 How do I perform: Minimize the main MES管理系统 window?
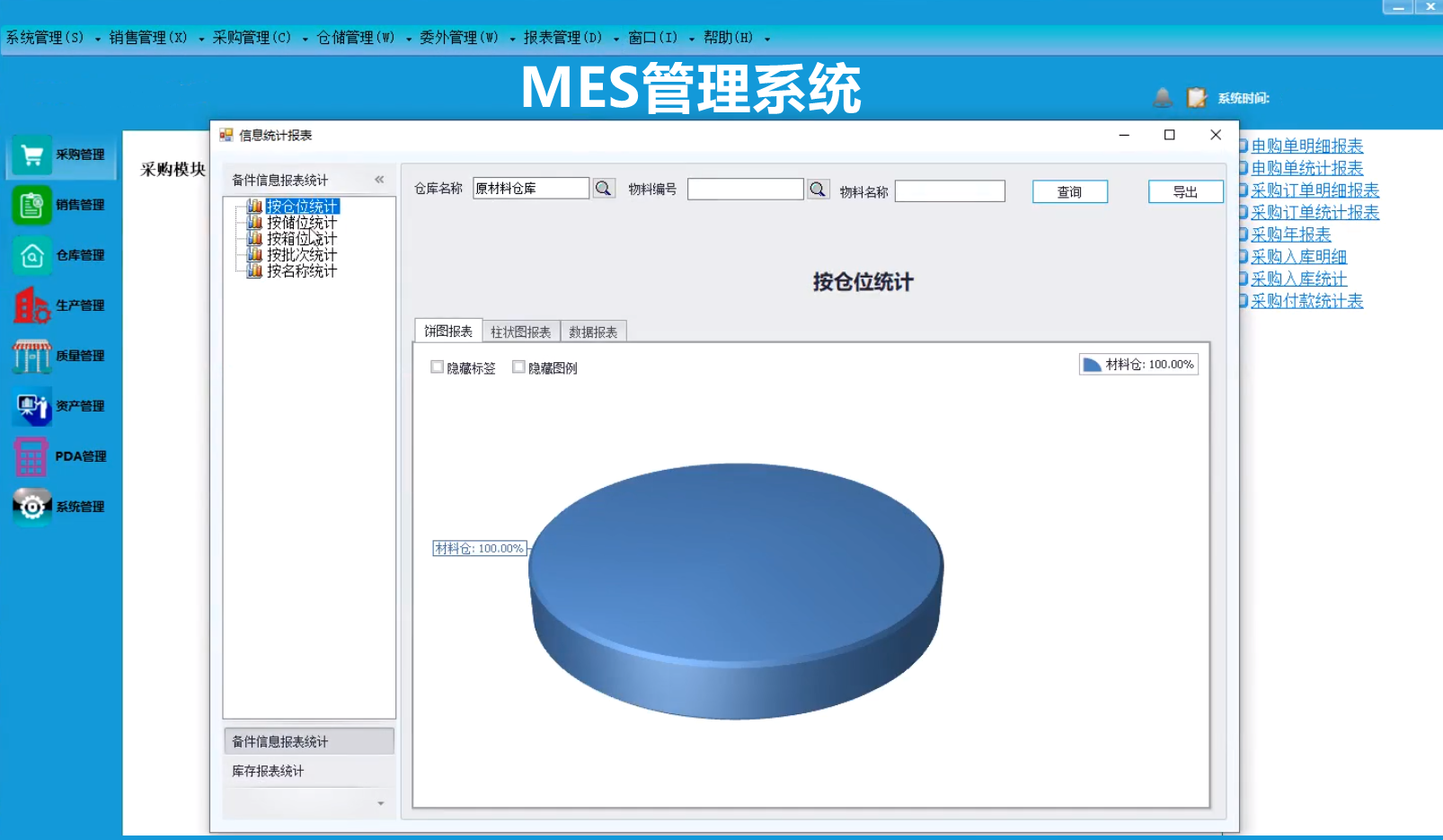click(x=1398, y=6)
